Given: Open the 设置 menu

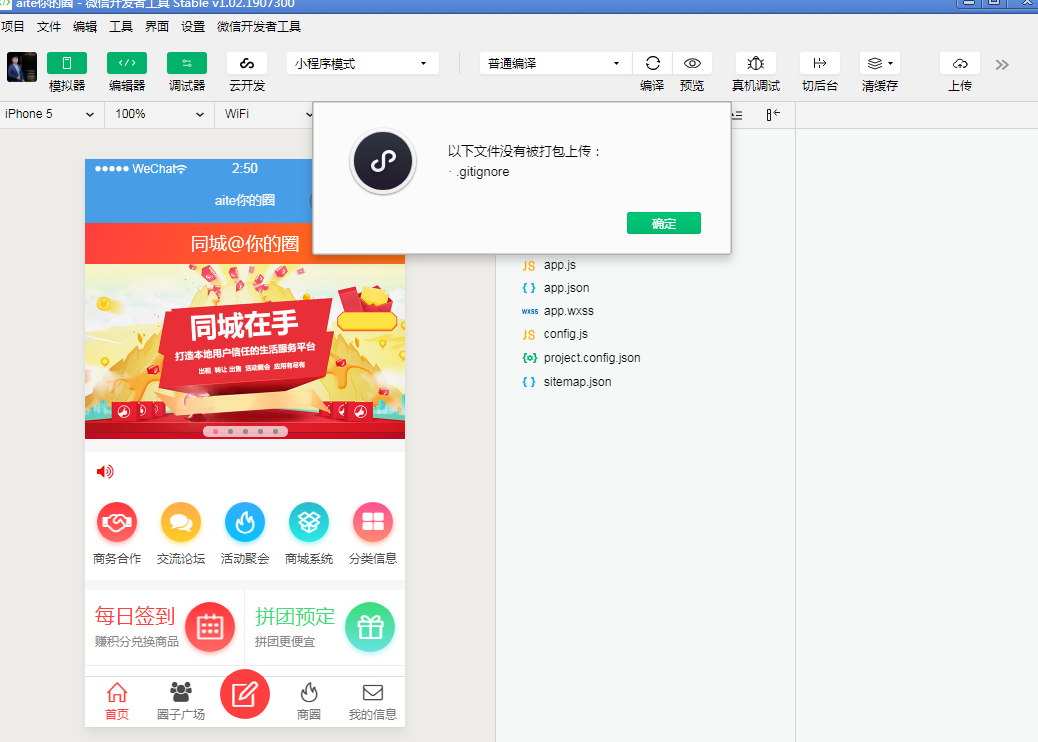Looking at the screenshot, I should click(193, 27).
